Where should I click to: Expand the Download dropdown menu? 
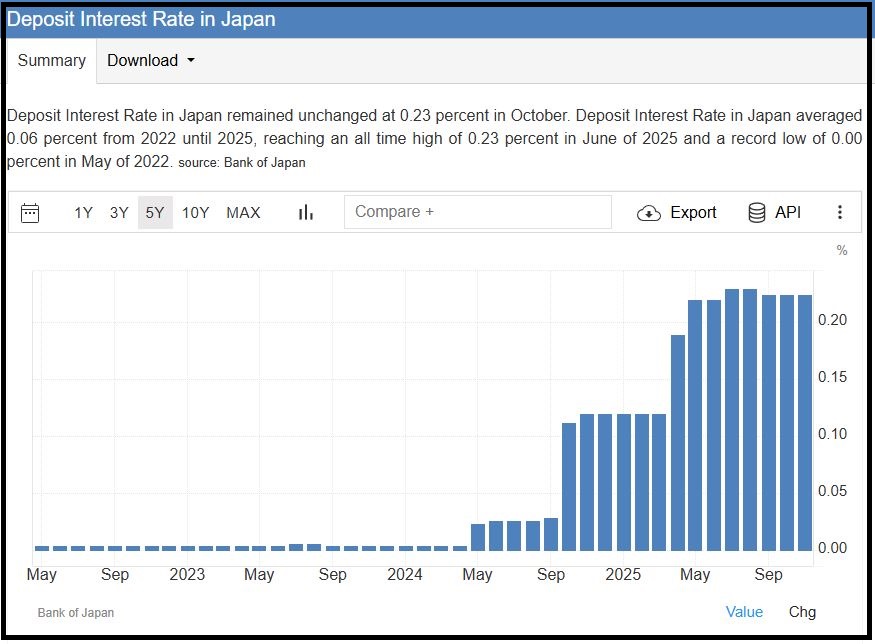tap(150, 61)
